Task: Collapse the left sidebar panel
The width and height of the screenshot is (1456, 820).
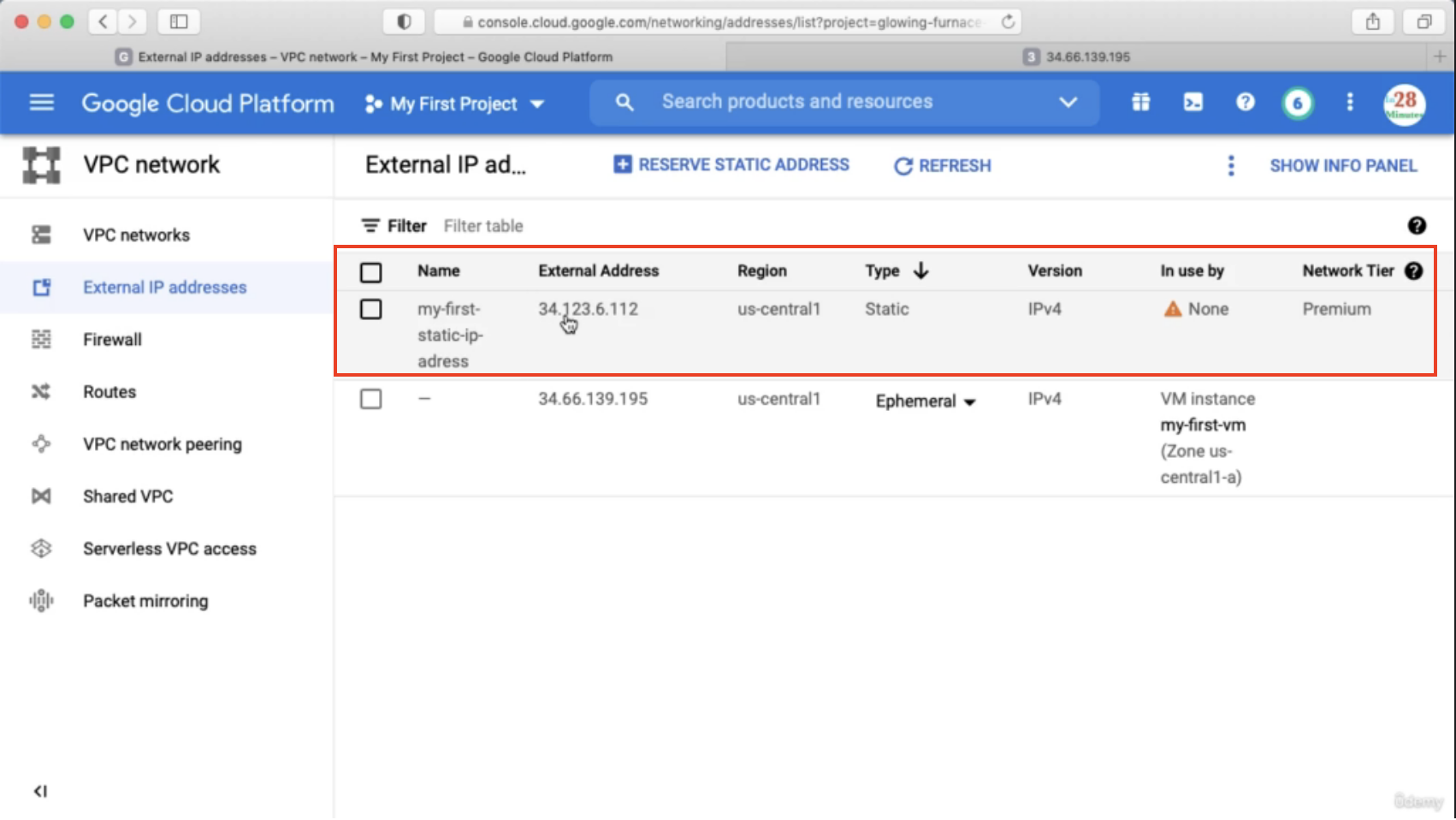Action: (x=40, y=791)
